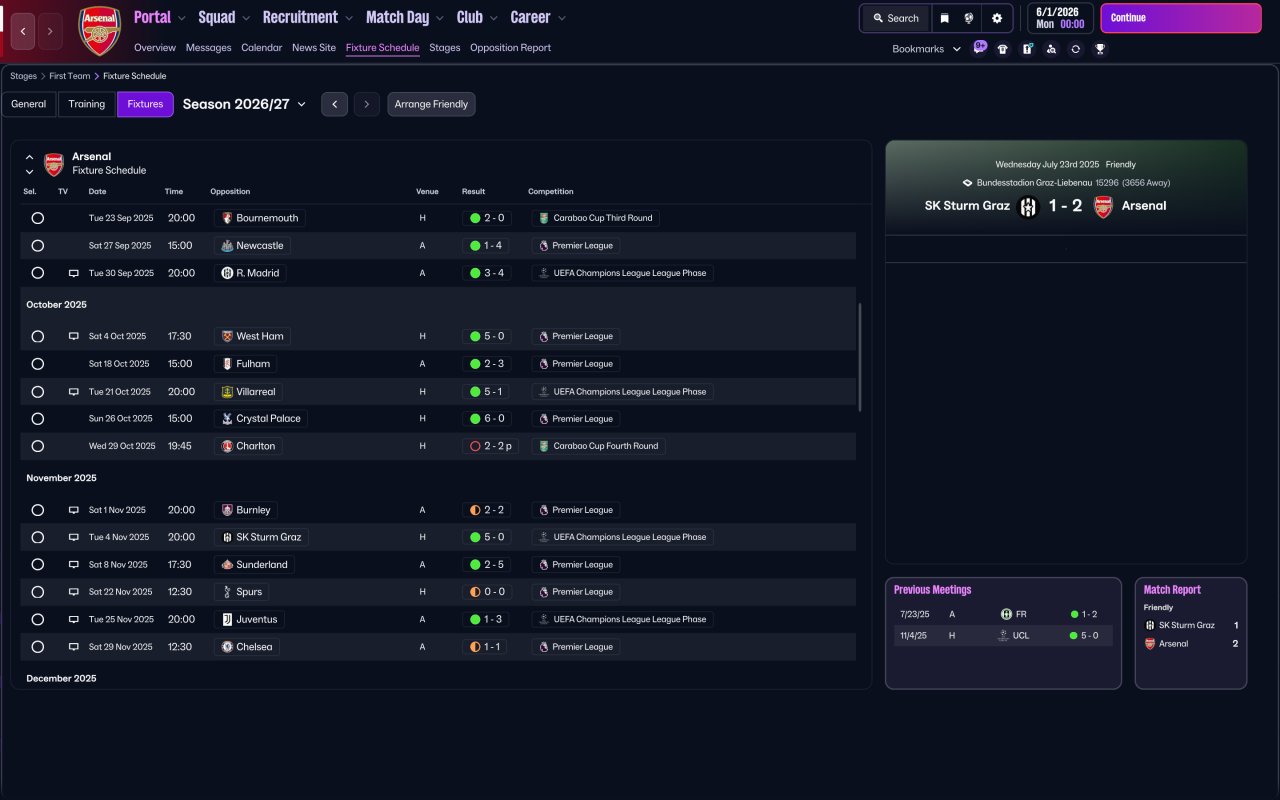Click the fixture list vertical scrollbar
1280x800 pixels.
tap(860, 357)
